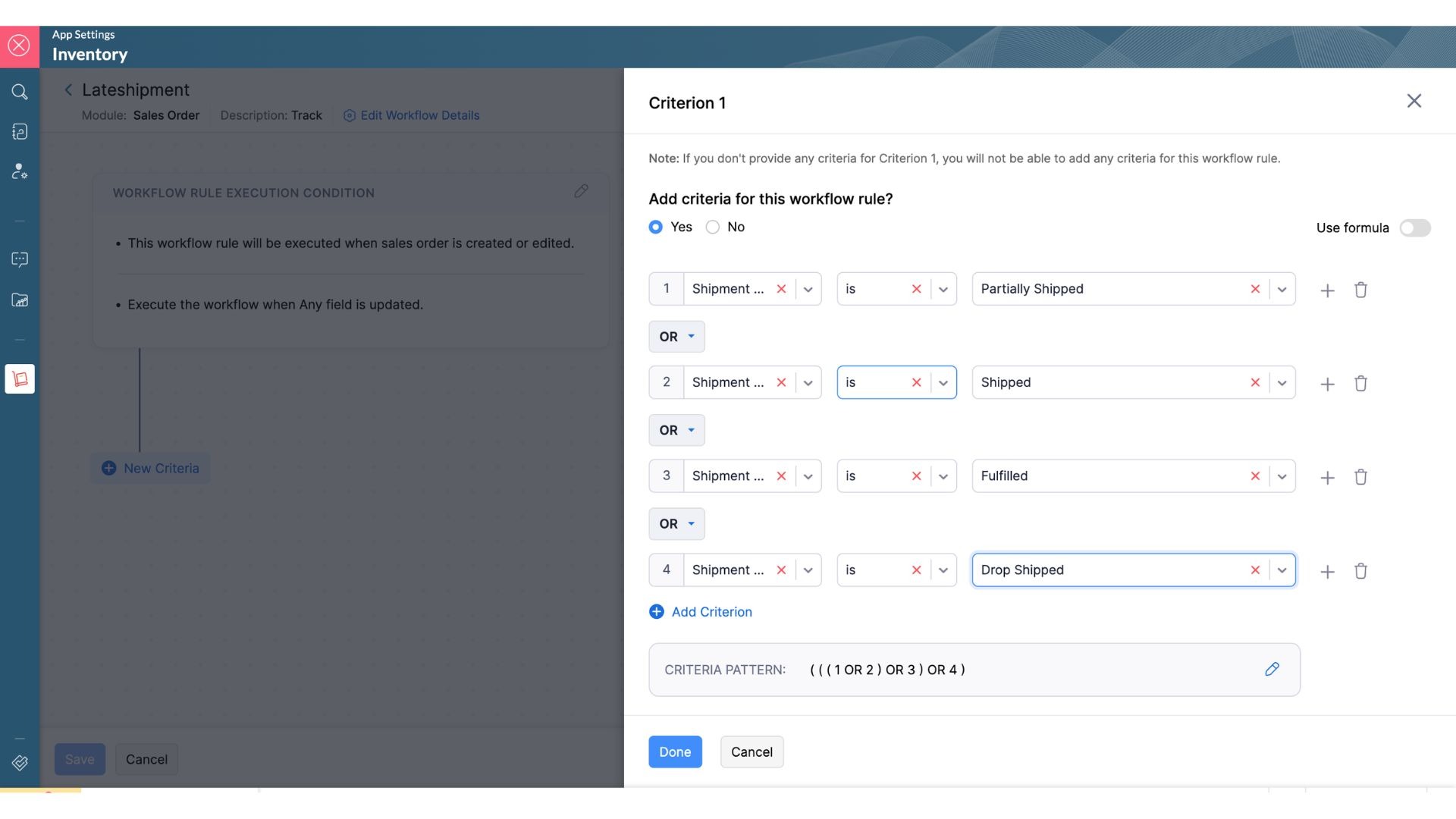Open search from the left sidebar
The width and height of the screenshot is (1456, 819).
point(20,92)
